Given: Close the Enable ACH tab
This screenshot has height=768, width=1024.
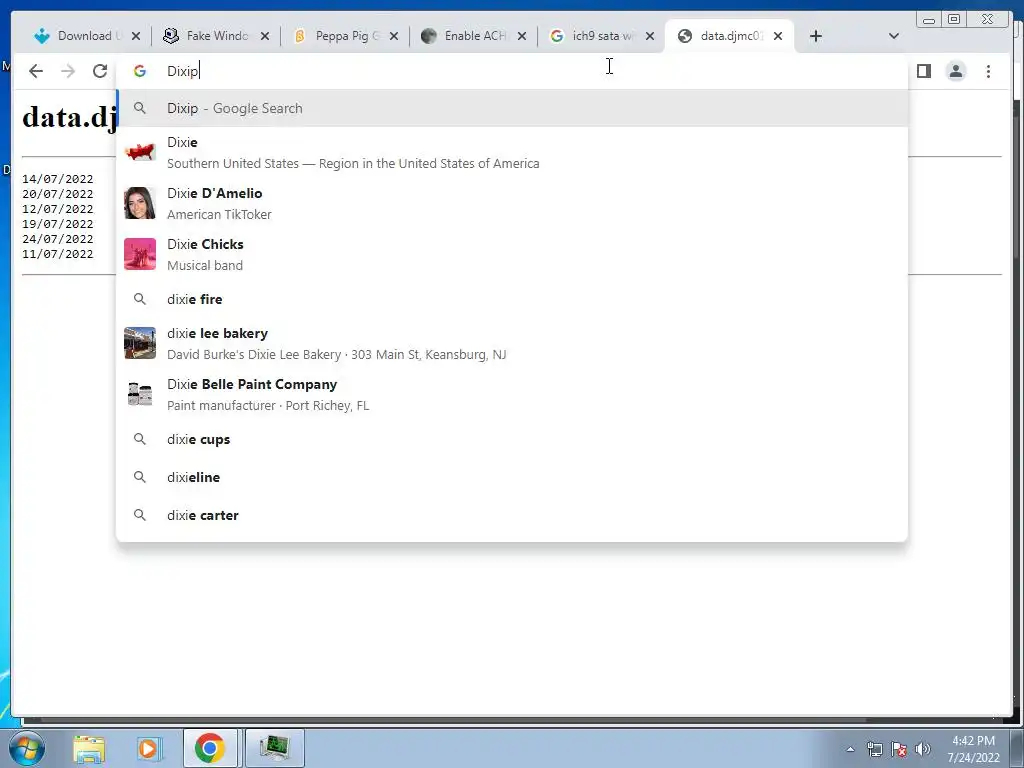Looking at the screenshot, I should 522,37.
